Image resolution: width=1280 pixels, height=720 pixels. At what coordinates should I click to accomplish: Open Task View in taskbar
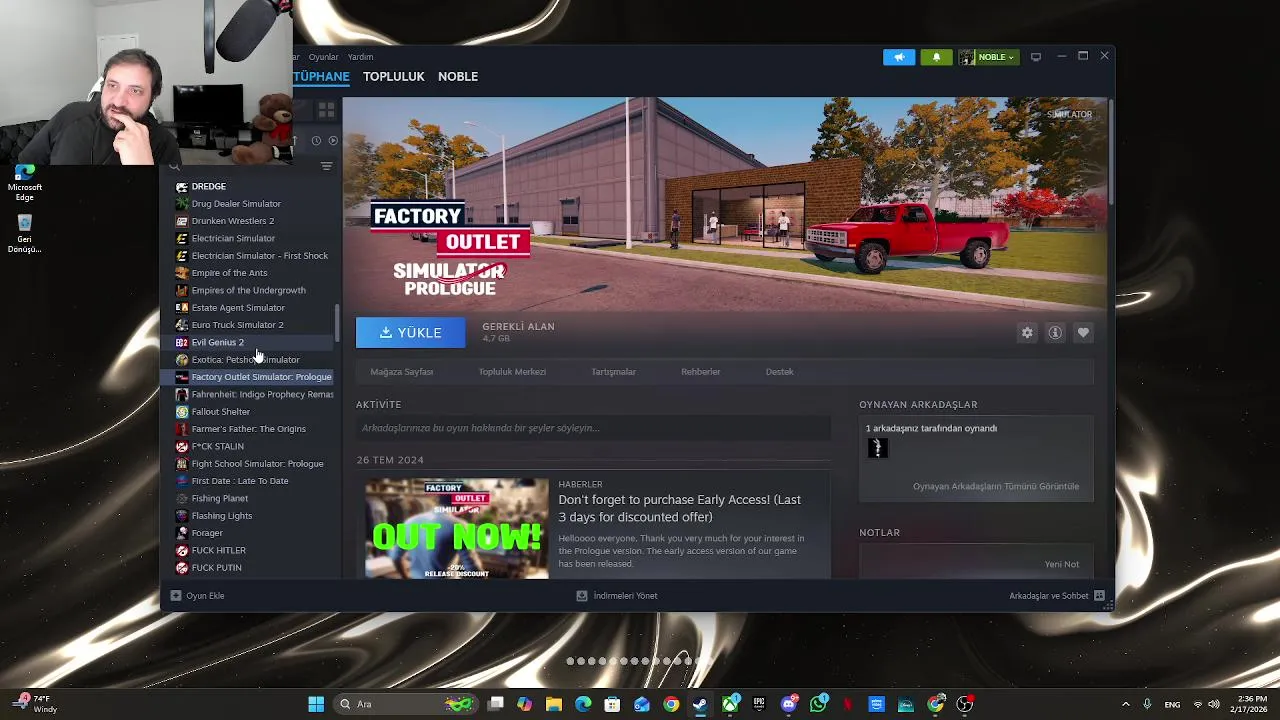(495, 704)
